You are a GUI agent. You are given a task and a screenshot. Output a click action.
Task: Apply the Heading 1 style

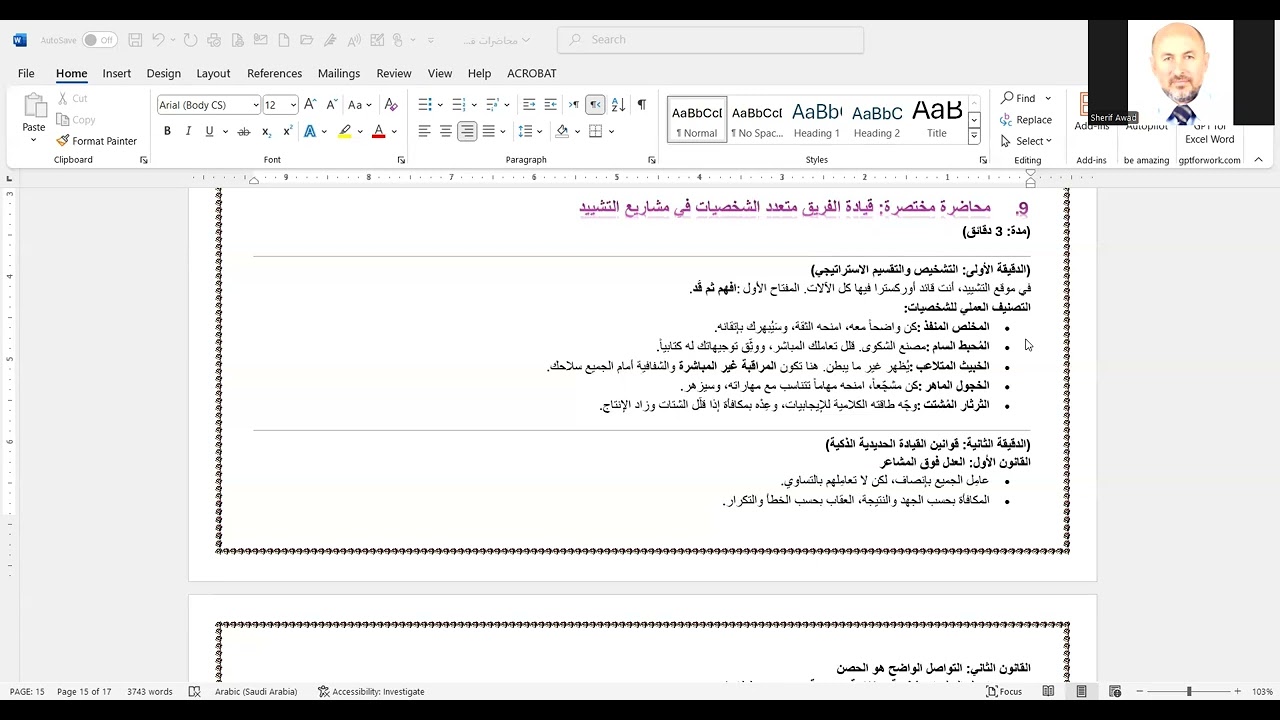816,120
